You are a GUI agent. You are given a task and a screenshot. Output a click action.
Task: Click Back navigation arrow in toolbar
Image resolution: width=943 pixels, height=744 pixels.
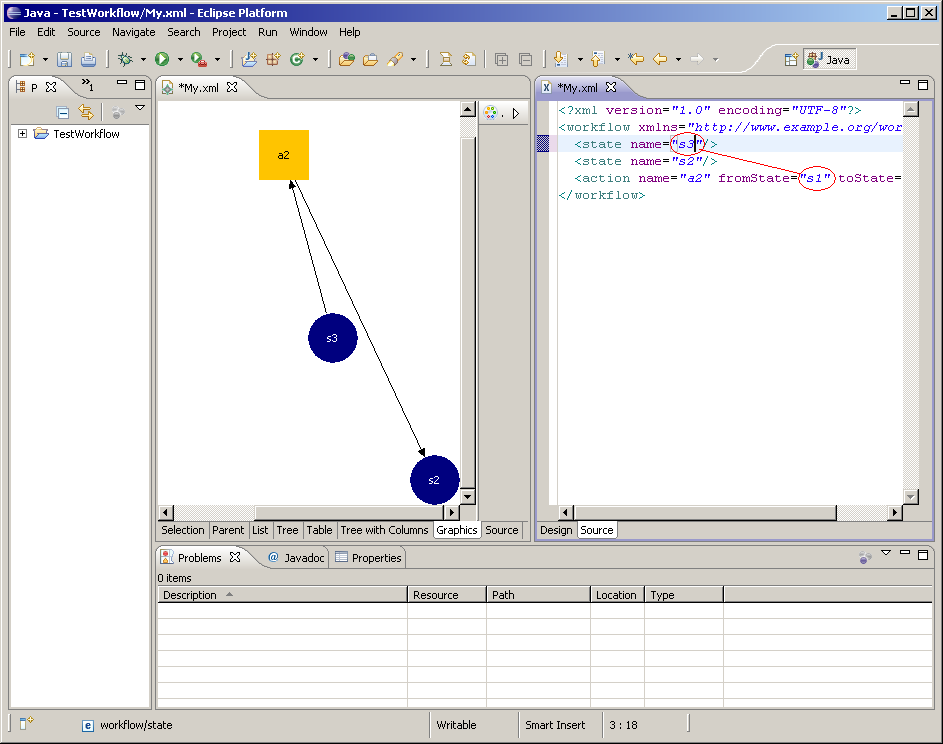[660, 60]
